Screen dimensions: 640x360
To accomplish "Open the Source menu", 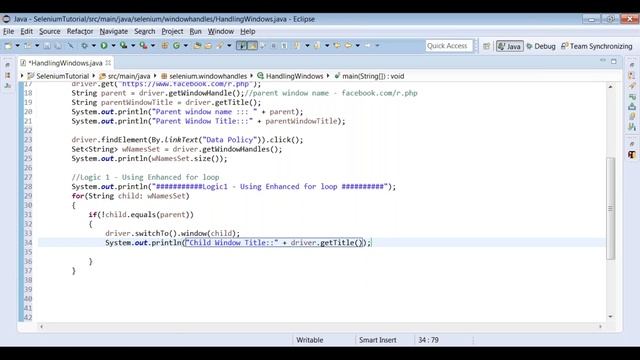I will click(x=50, y=31).
